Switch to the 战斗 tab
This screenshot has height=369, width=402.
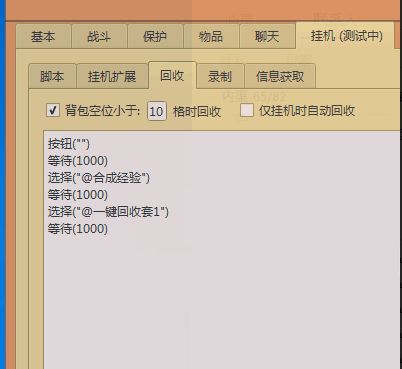pyautogui.click(x=99, y=36)
